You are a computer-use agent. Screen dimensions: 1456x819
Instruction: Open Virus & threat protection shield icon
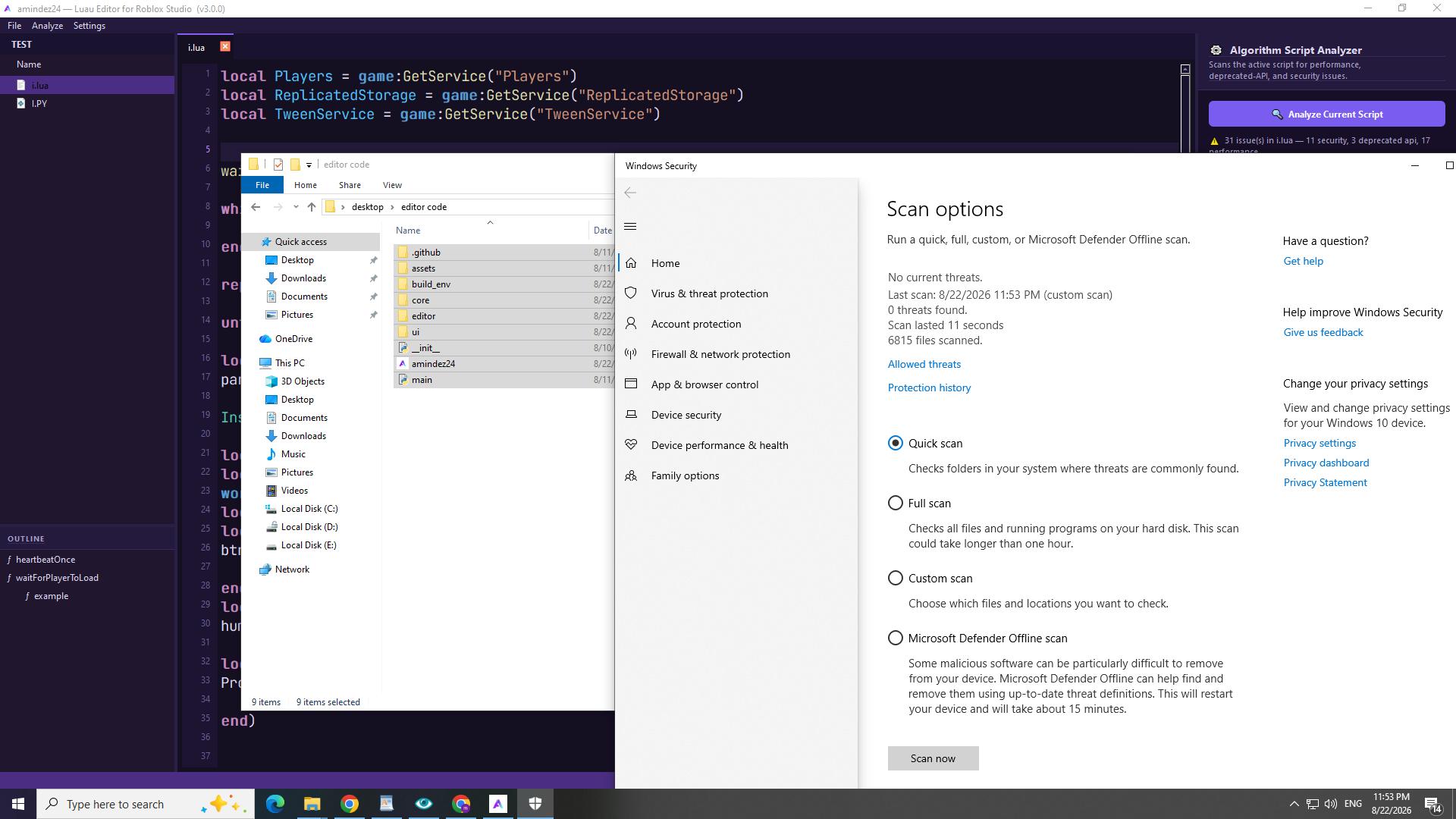coord(631,293)
